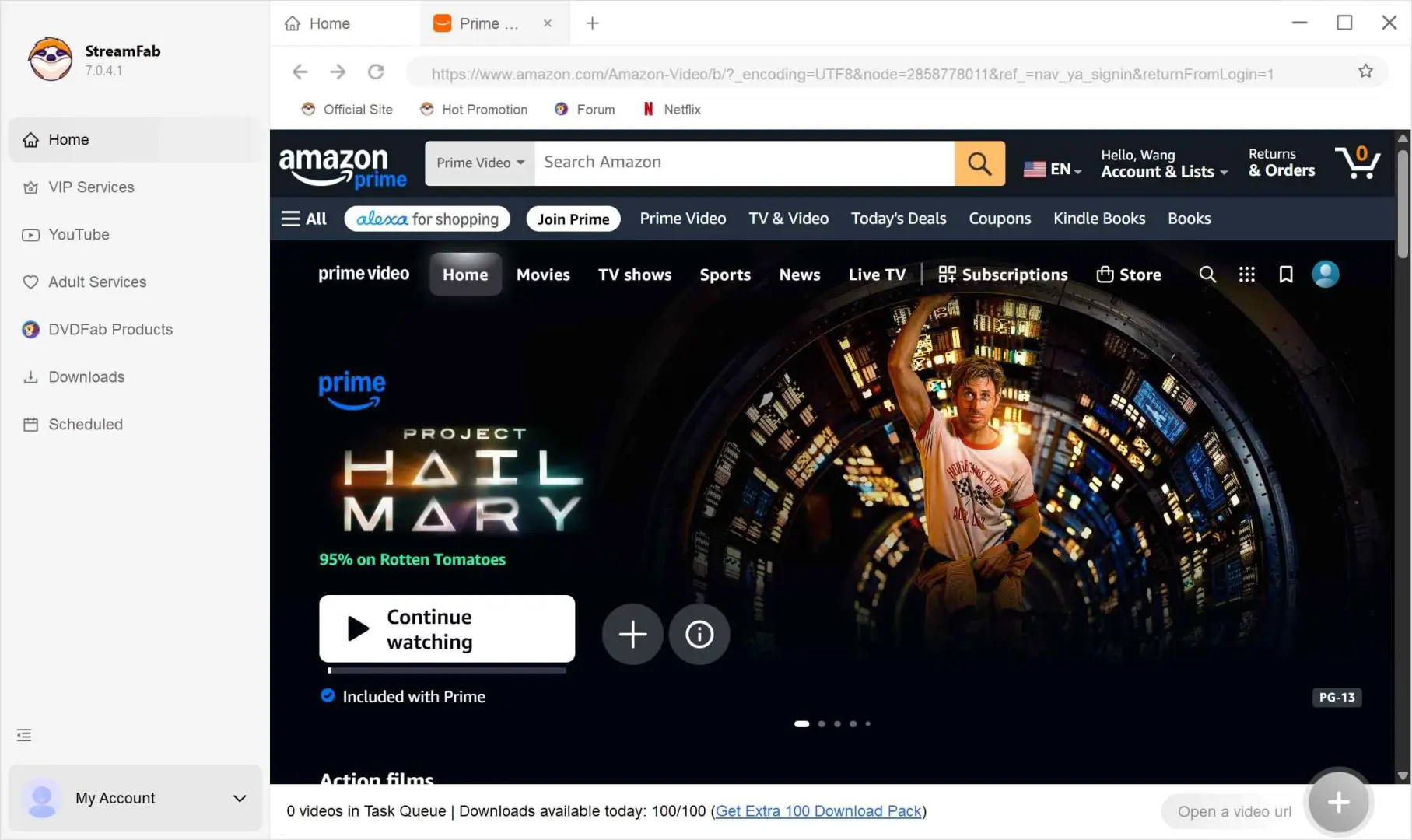Reload the current page
1412x840 pixels.
(x=376, y=72)
